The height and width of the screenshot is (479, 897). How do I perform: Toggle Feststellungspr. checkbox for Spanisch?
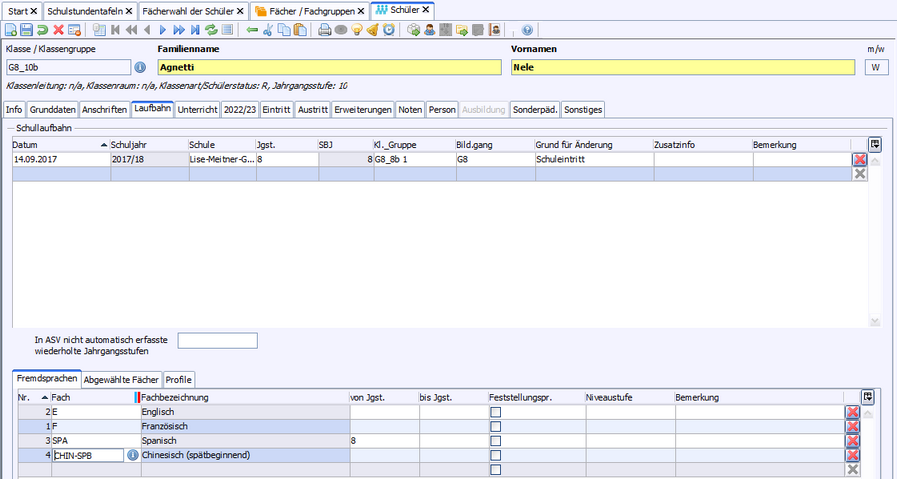coord(495,440)
